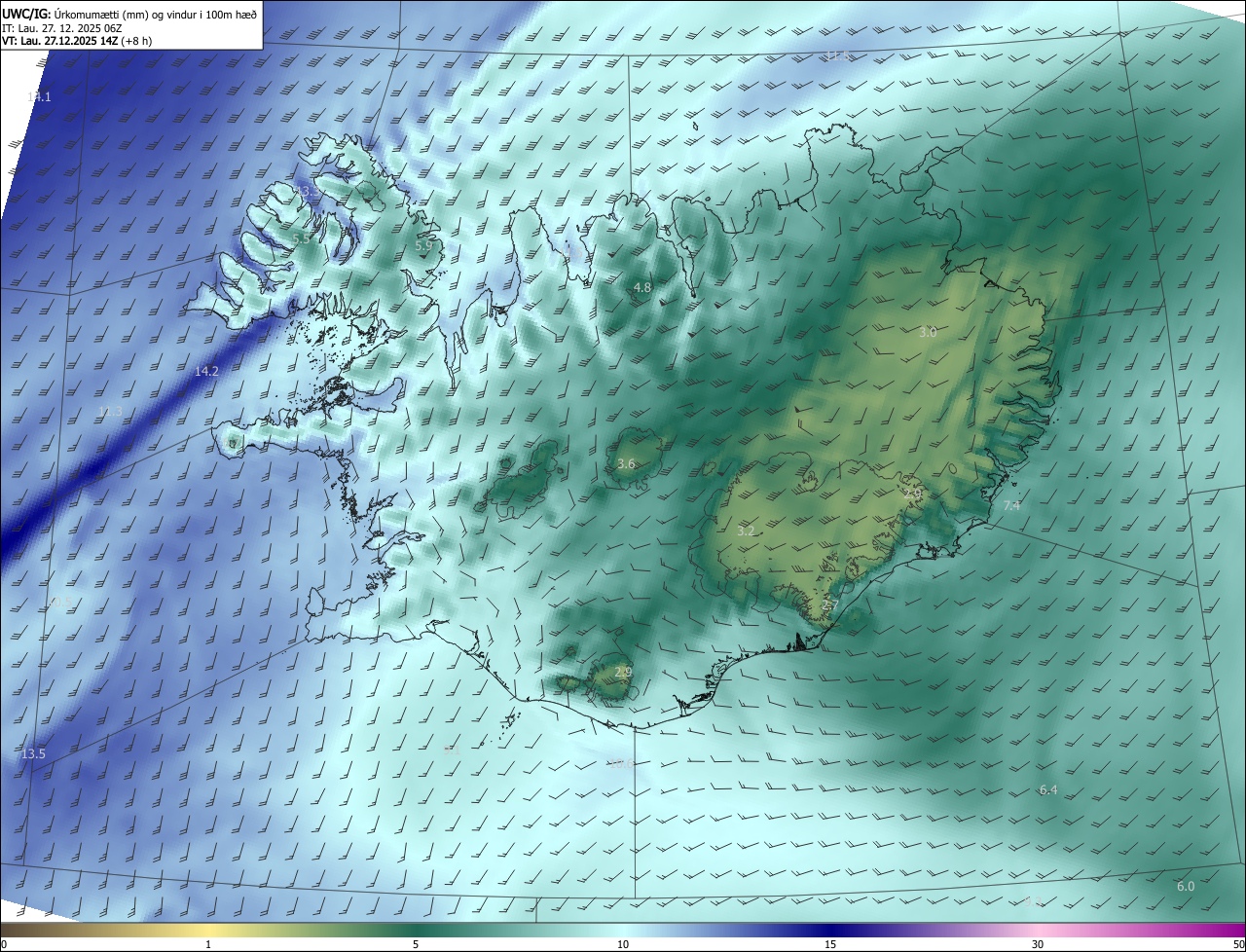Click the 6.4 value over the sea

tap(1048, 789)
